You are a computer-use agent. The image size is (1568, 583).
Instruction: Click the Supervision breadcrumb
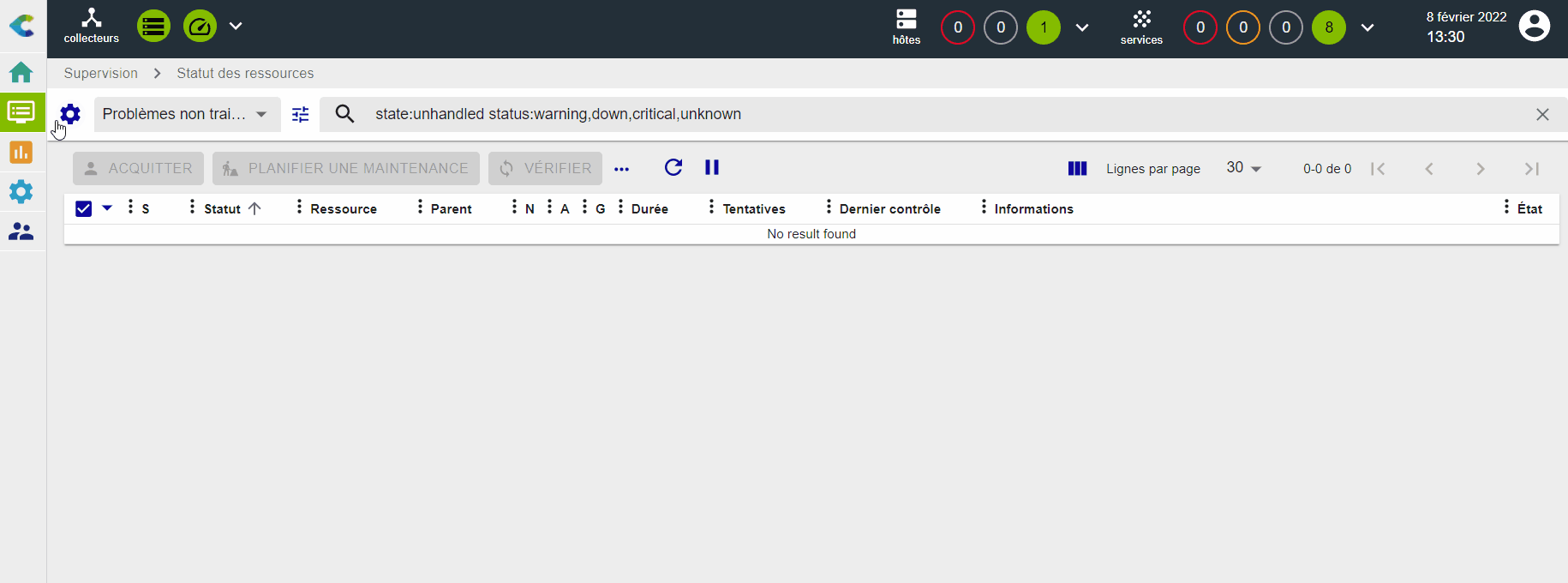101,74
